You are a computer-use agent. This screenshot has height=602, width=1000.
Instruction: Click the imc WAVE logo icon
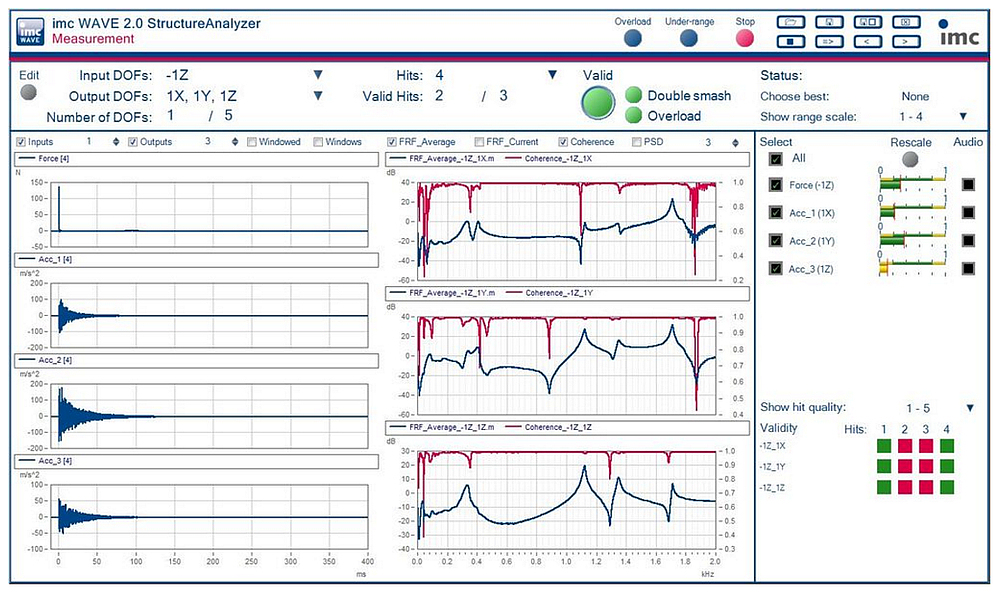click(x=31, y=31)
